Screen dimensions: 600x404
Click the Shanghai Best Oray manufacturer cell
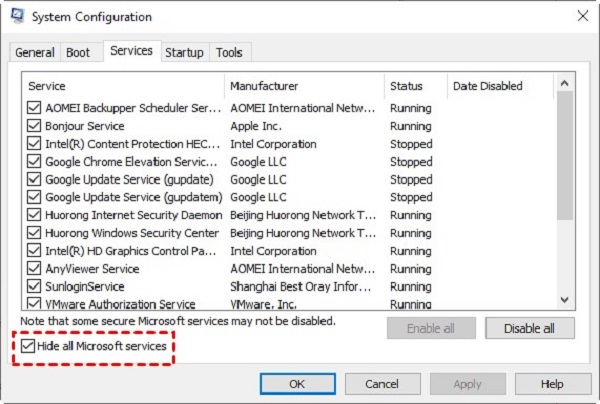click(x=301, y=287)
